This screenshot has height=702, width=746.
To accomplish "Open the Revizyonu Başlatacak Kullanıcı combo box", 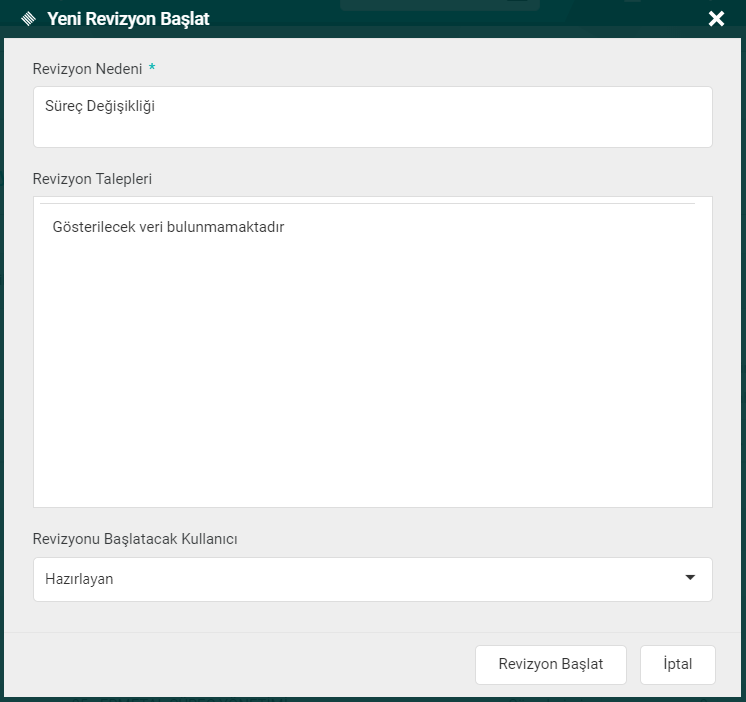I will point(372,579).
